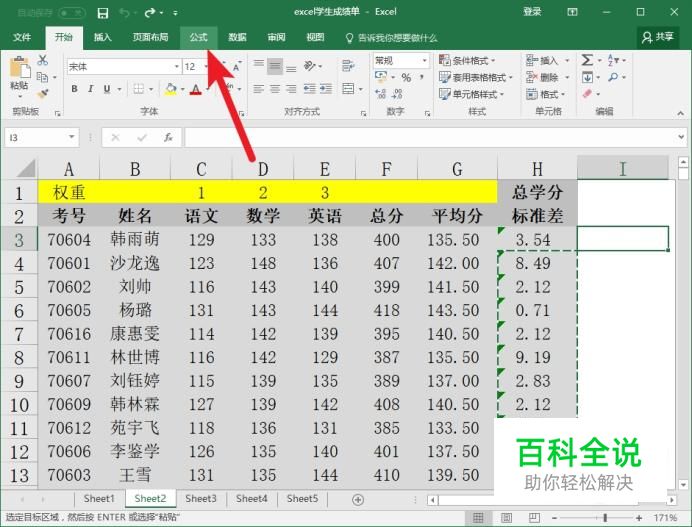692x527 pixels.
Task: Click the Clear eraser icon
Action: tap(587, 94)
